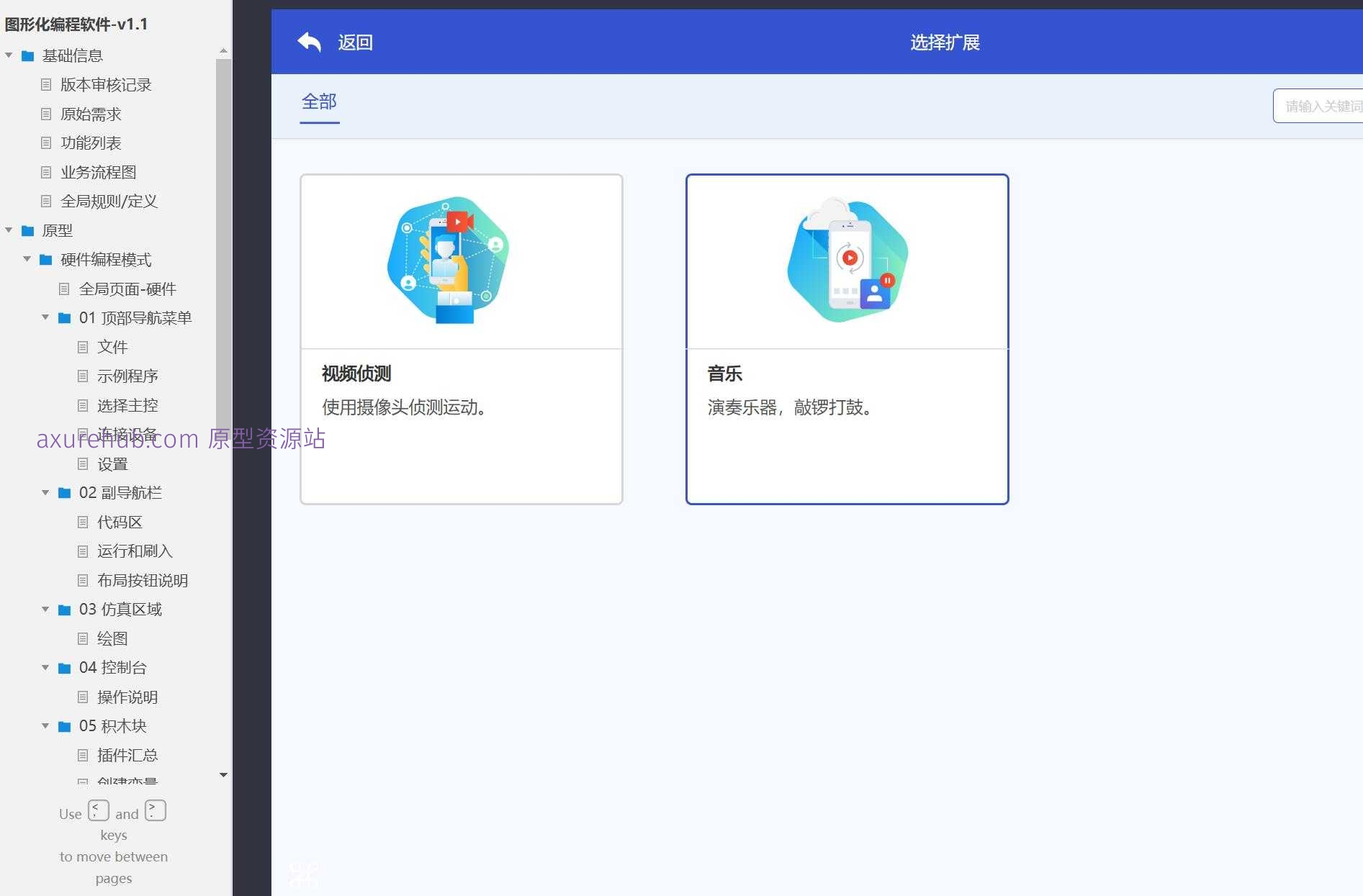Click the 03 仿真区域 folder icon

click(65, 610)
